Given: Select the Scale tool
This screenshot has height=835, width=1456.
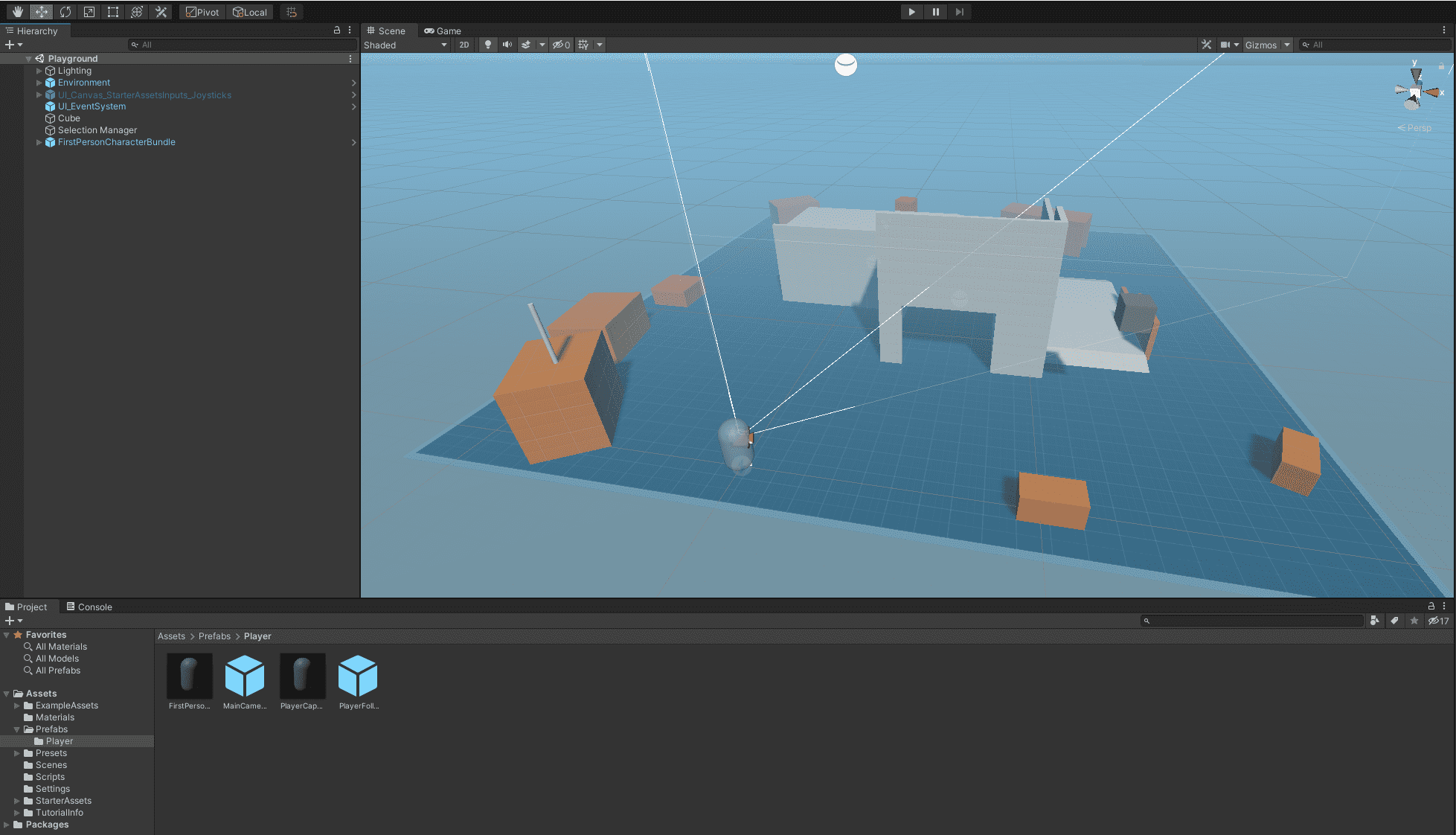Looking at the screenshot, I should point(89,12).
